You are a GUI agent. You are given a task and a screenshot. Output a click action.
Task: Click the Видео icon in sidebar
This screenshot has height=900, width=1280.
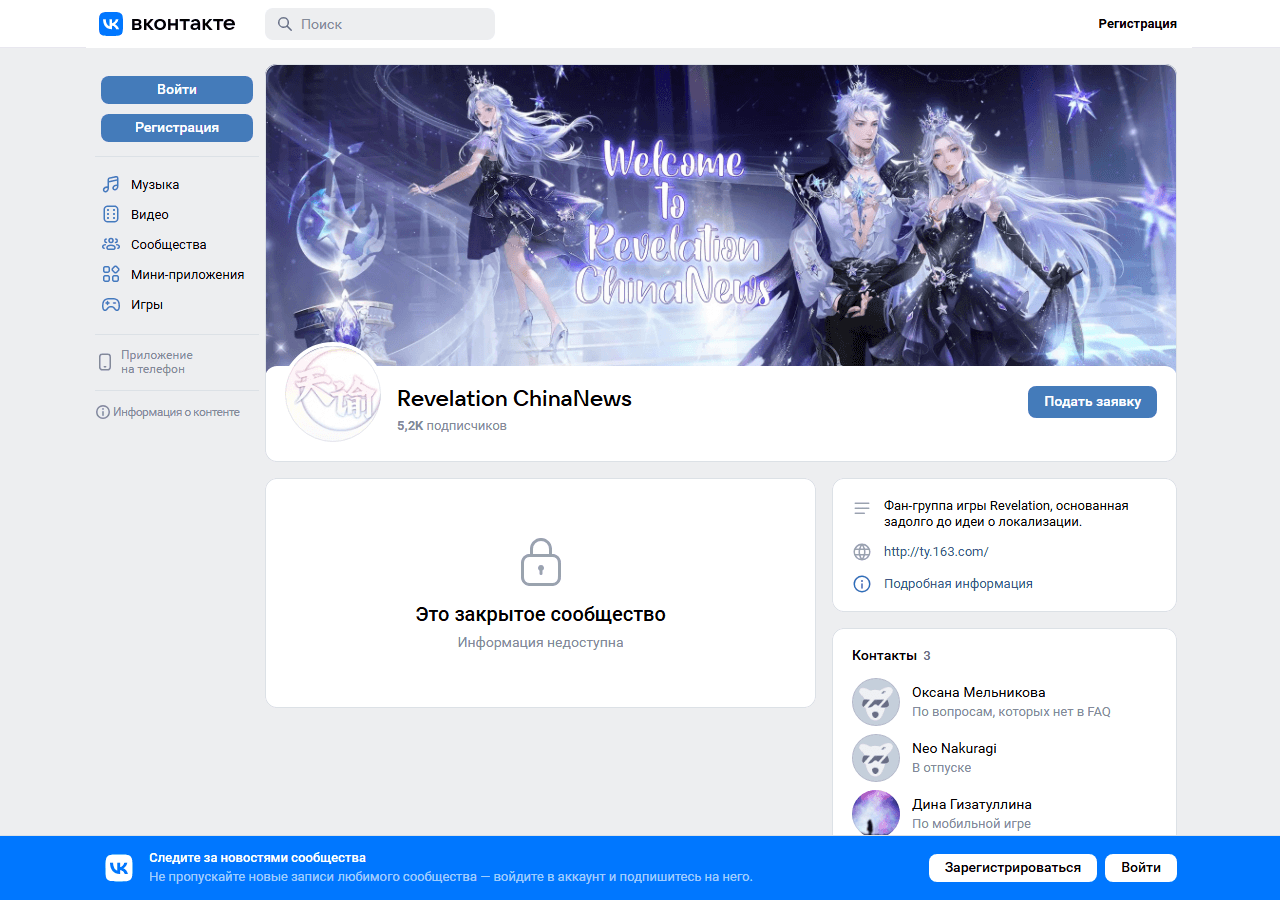111,215
